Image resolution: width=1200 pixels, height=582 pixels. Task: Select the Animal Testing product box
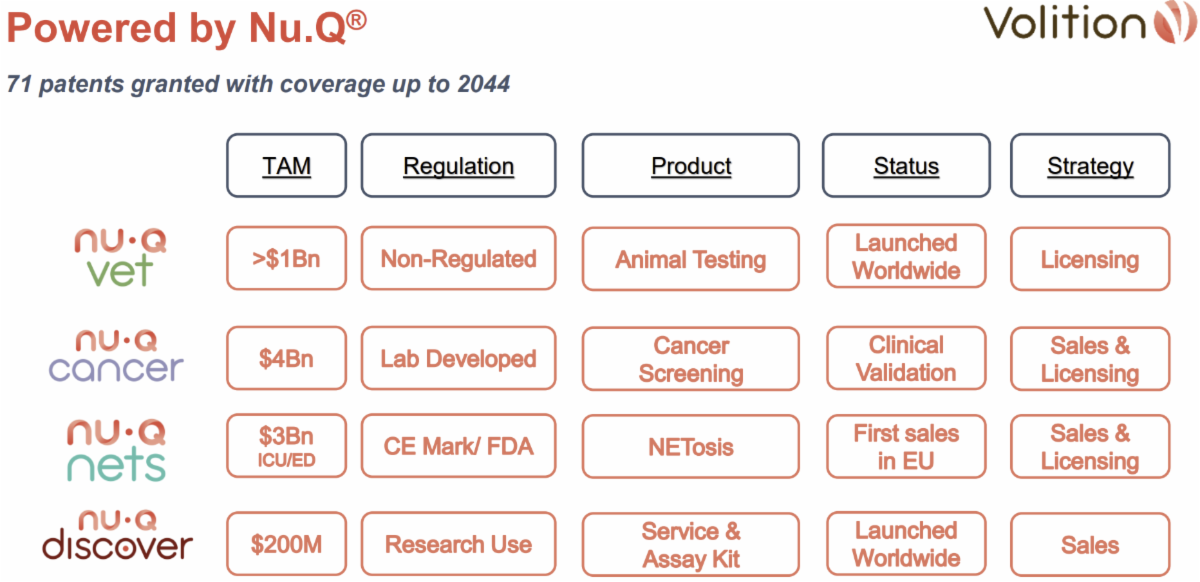coord(691,259)
